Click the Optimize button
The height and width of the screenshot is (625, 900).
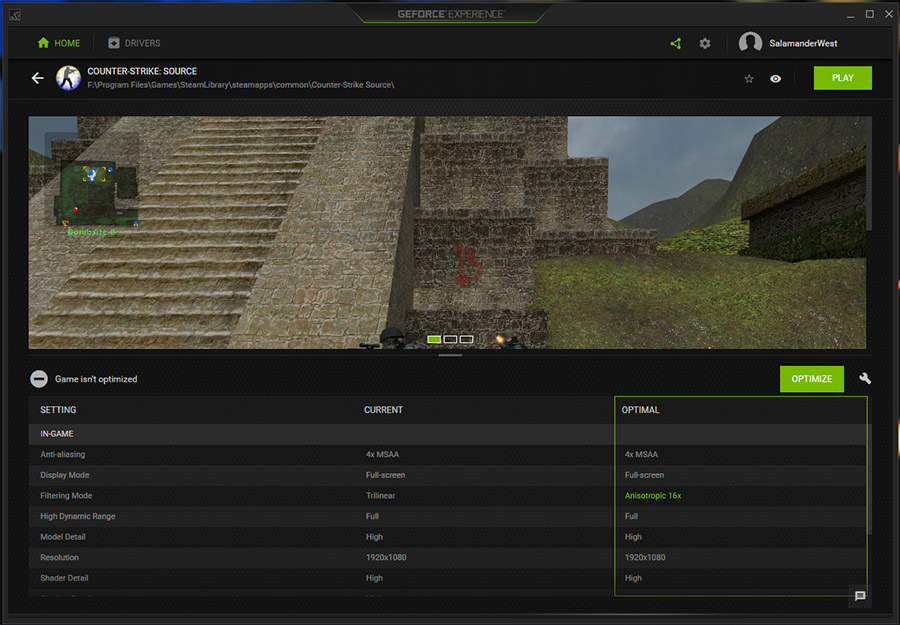pos(811,379)
